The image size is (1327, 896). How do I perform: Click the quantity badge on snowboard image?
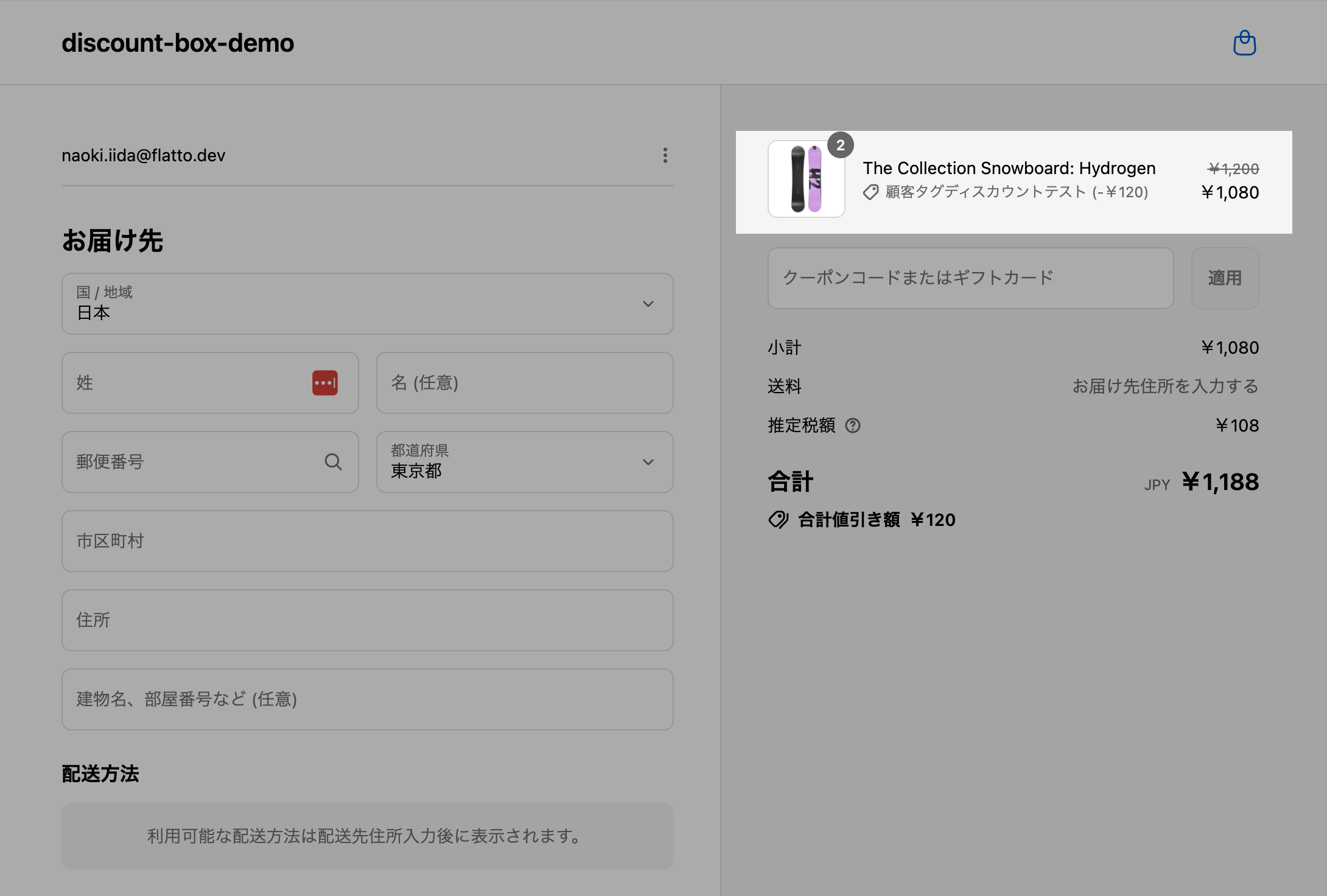[840, 145]
